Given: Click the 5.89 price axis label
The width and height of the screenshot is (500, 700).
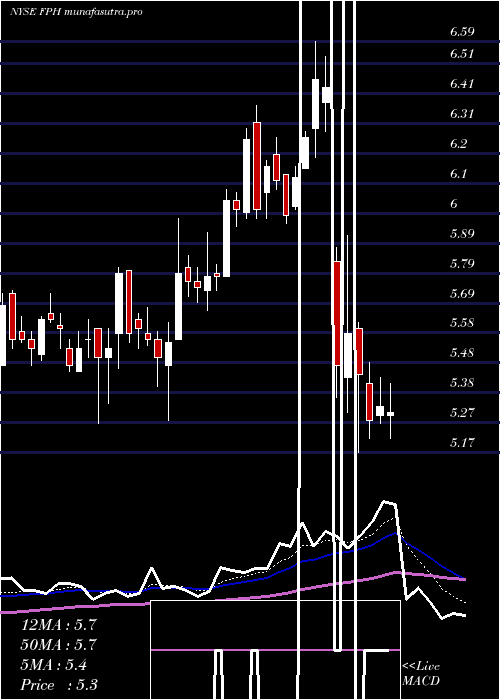Looking at the screenshot, I should 462,233.
